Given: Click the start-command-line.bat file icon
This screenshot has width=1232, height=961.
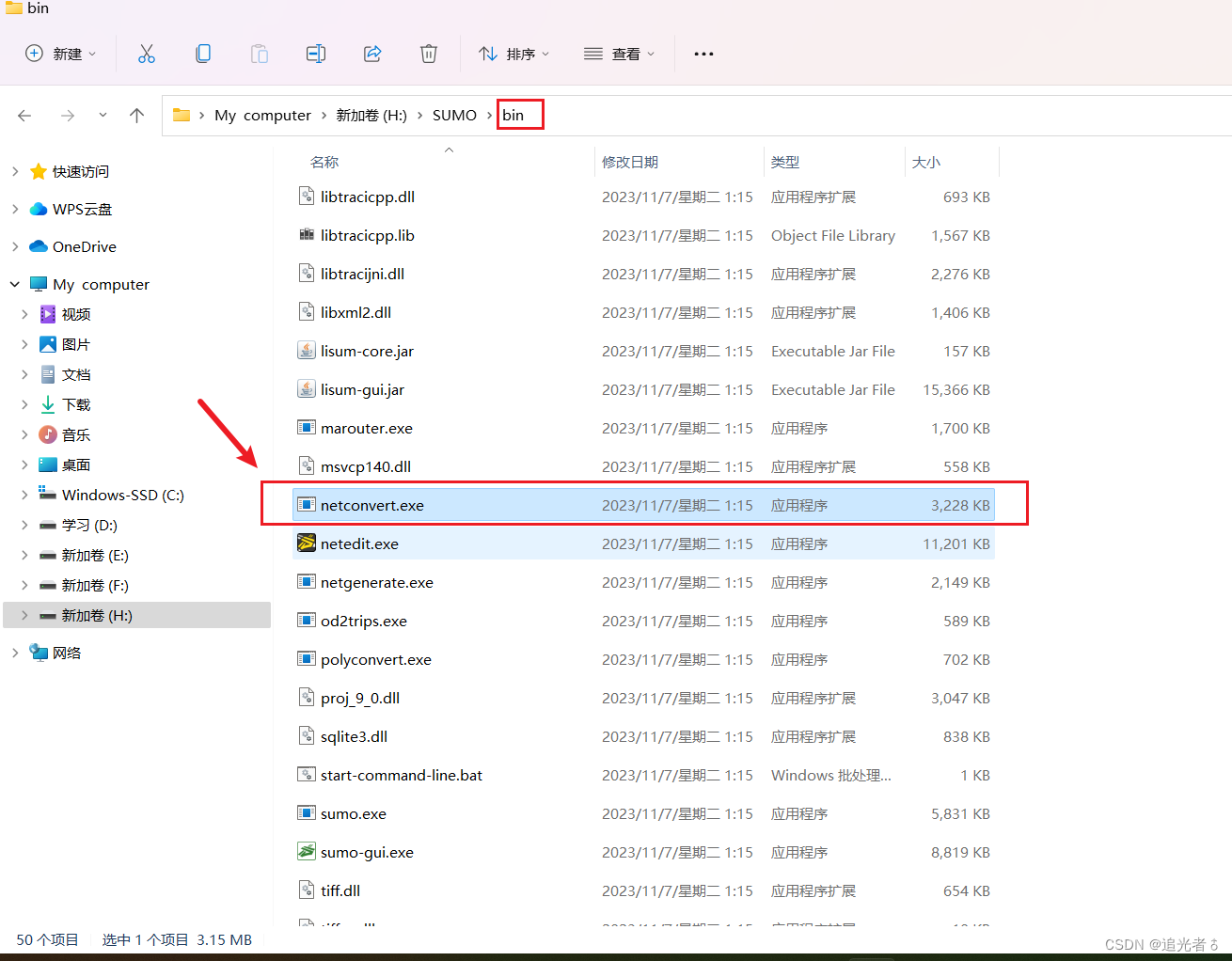Looking at the screenshot, I should 307,775.
